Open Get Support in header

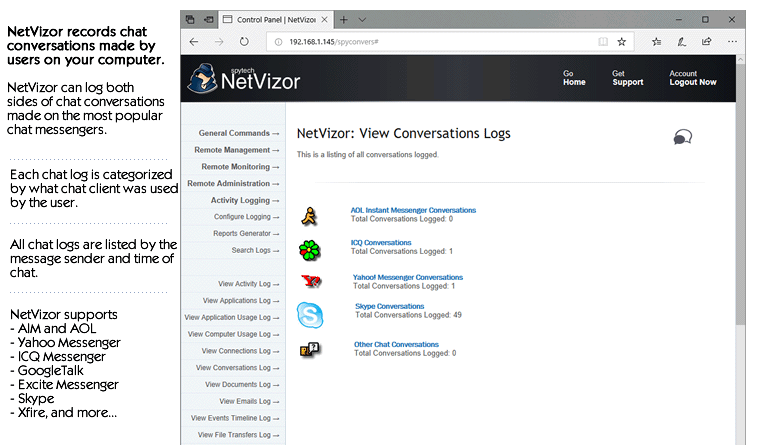628,78
